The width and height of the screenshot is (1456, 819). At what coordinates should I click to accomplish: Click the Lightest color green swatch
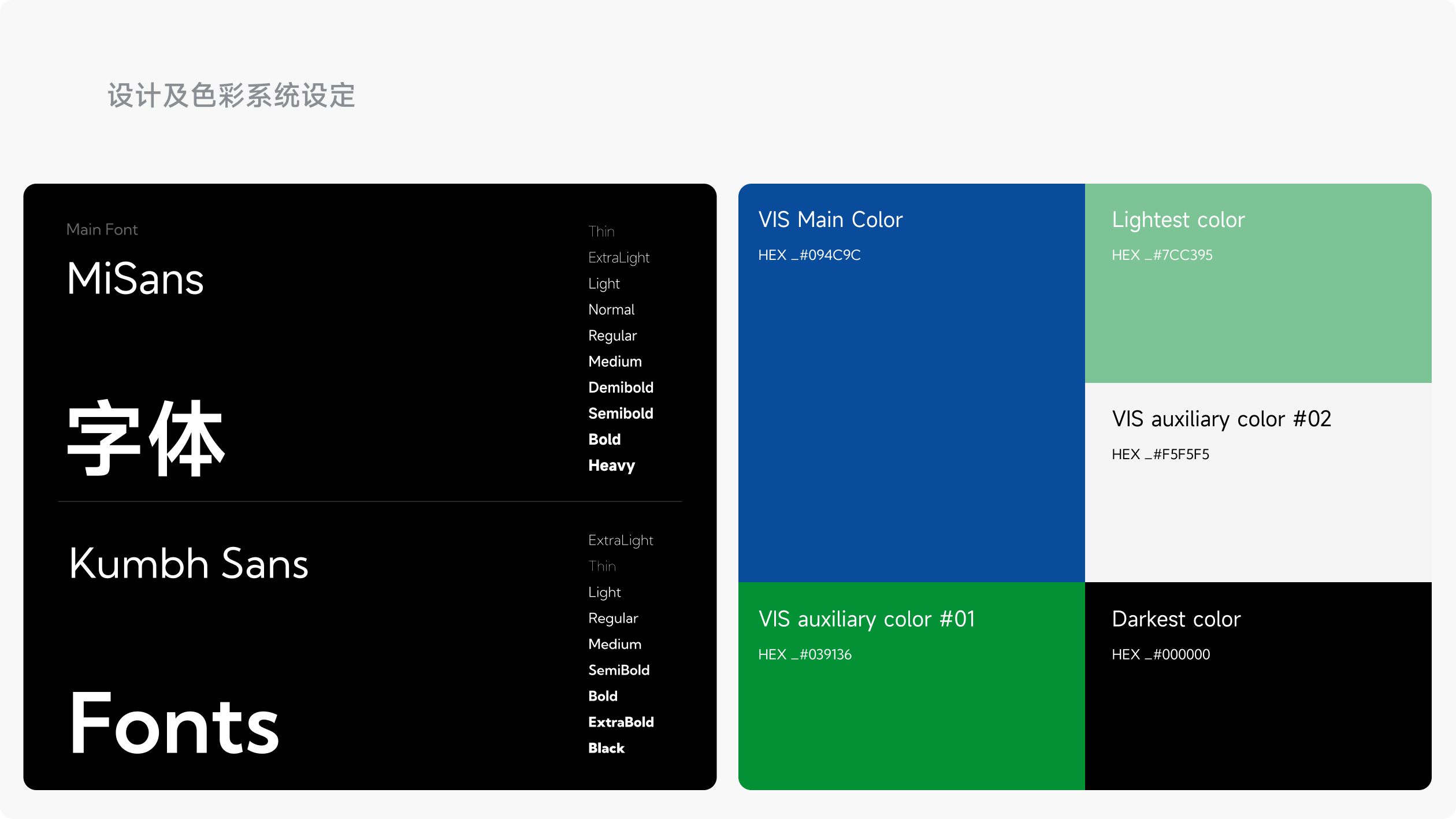(x=1258, y=323)
